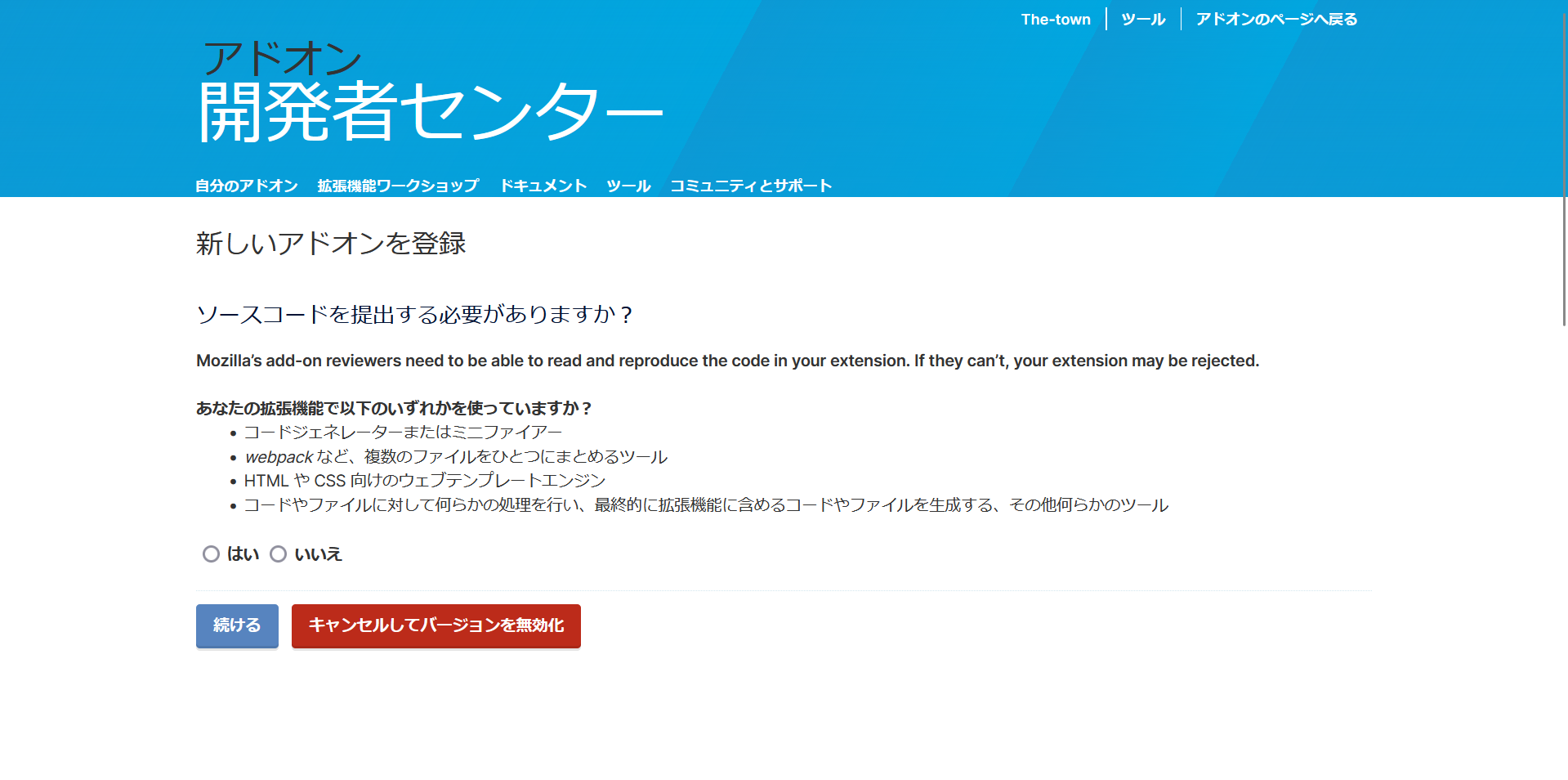Click キャンセルしてバージョンを無効化 button
The width and height of the screenshot is (1568, 780).
click(436, 625)
